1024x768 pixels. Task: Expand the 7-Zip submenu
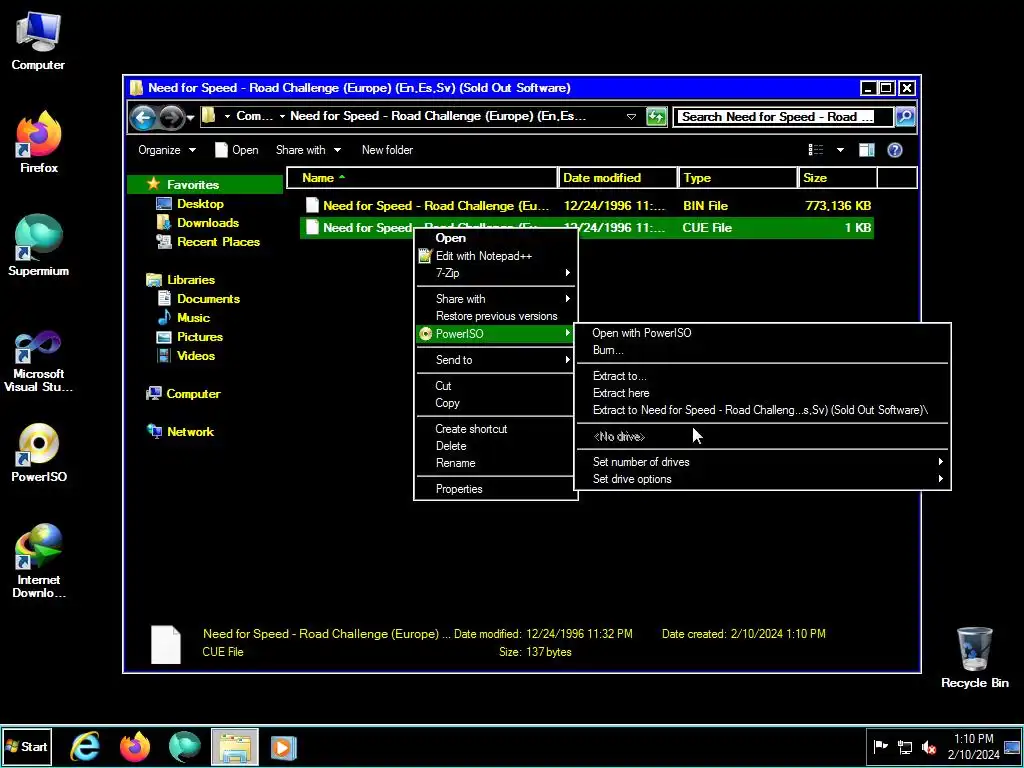pyautogui.click(x=496, y=273)
